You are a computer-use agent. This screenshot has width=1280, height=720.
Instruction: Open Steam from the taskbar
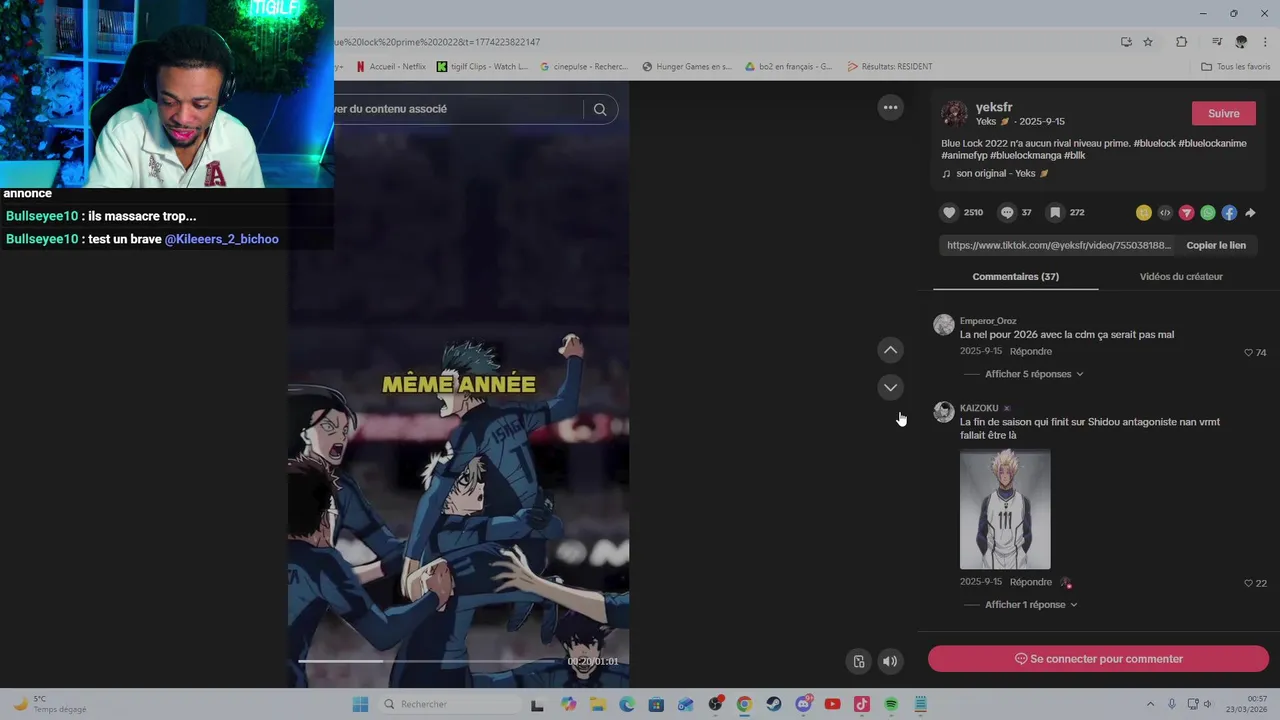tap(774, 704)
